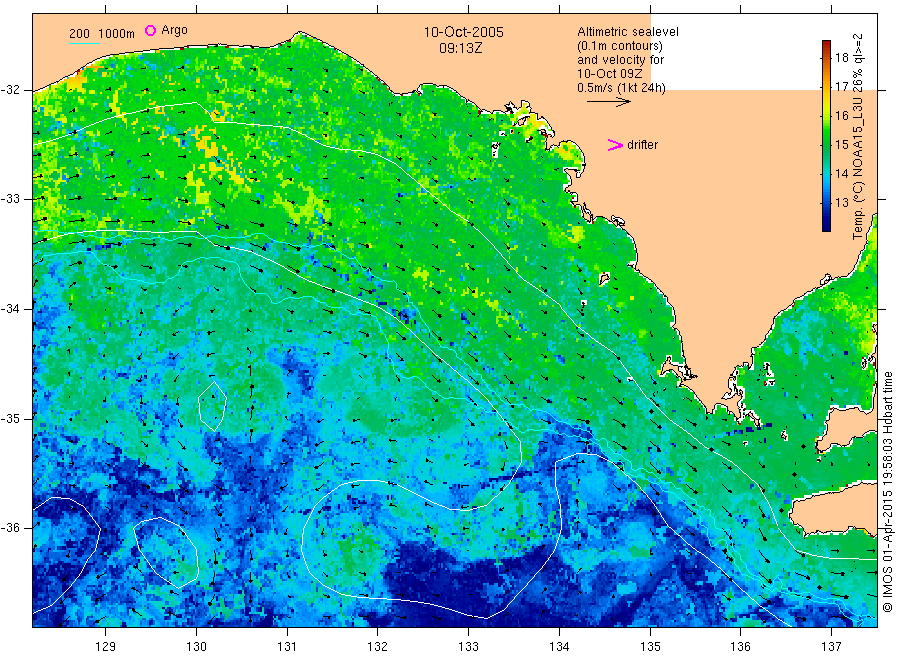Click the color bar value 15
This screenshot has width=900, height=660.
click(x=841, y=145)
